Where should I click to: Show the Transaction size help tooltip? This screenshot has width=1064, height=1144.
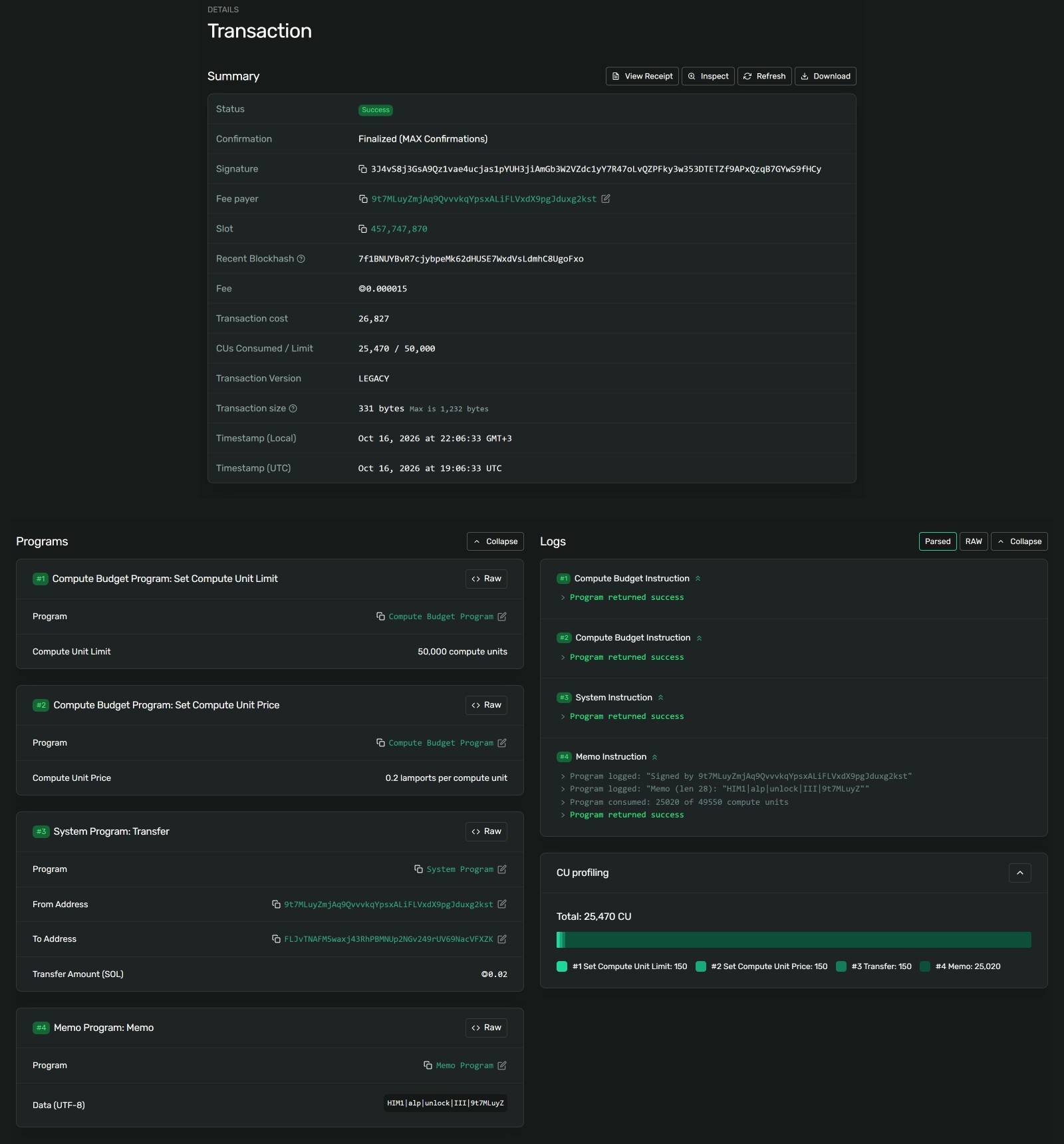pos(293,408)
